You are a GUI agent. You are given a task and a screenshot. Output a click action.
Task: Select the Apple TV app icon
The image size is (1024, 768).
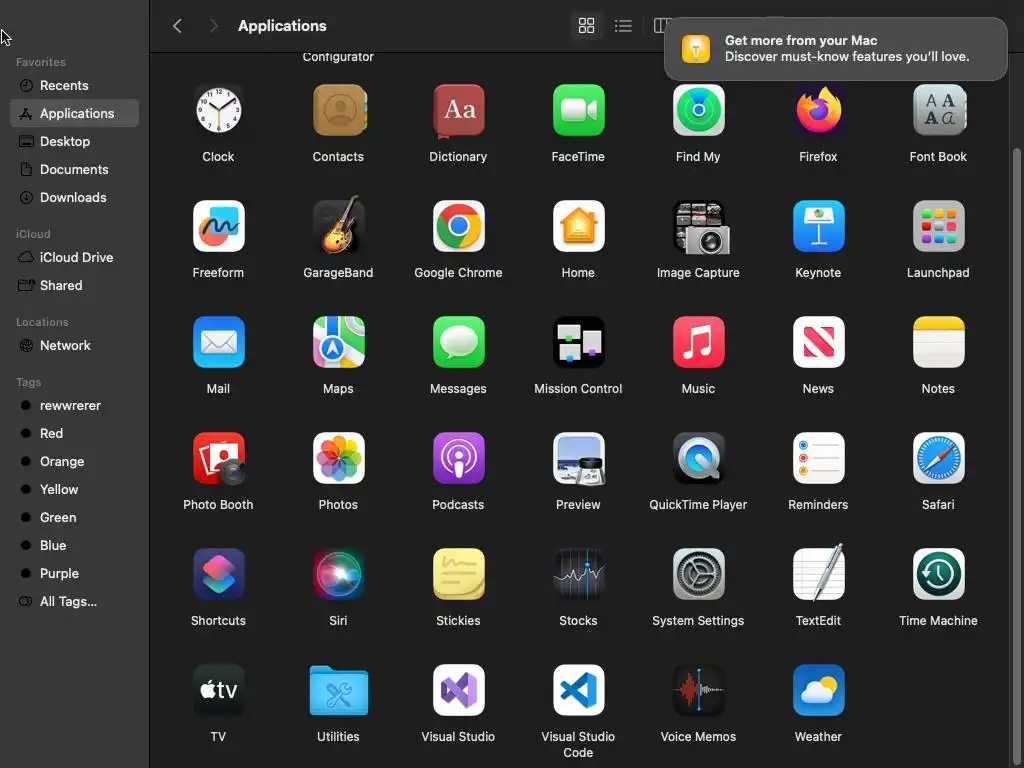218,690
